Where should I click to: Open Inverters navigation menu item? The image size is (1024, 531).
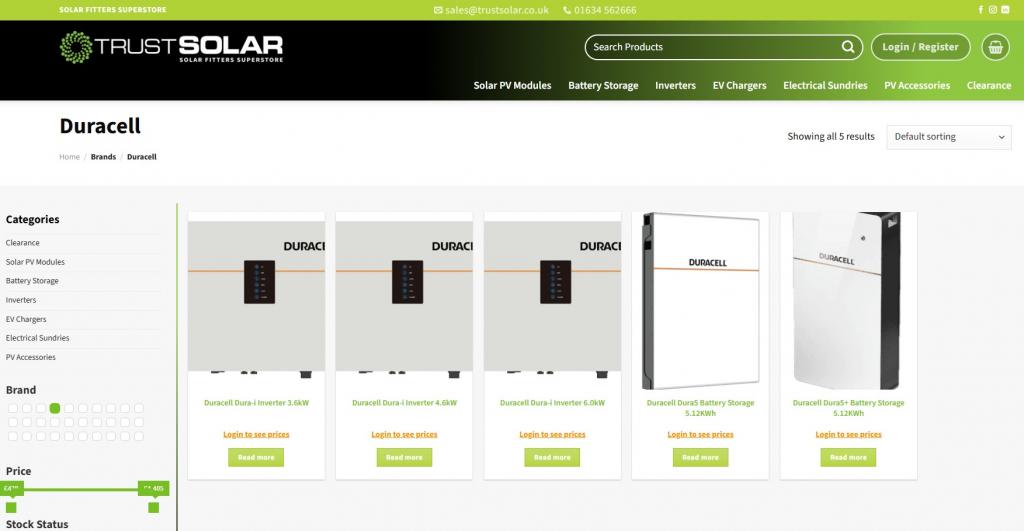coord(675,86)
